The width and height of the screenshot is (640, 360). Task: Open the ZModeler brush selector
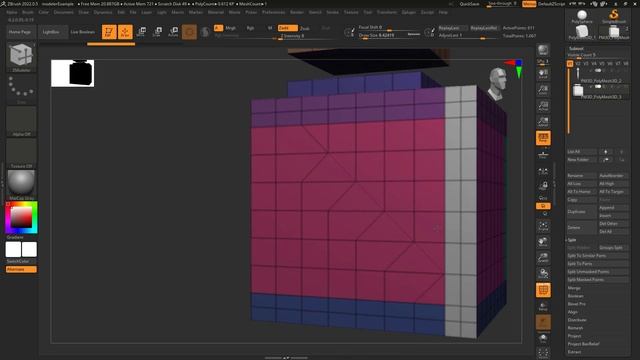click(x=21, y=57)
